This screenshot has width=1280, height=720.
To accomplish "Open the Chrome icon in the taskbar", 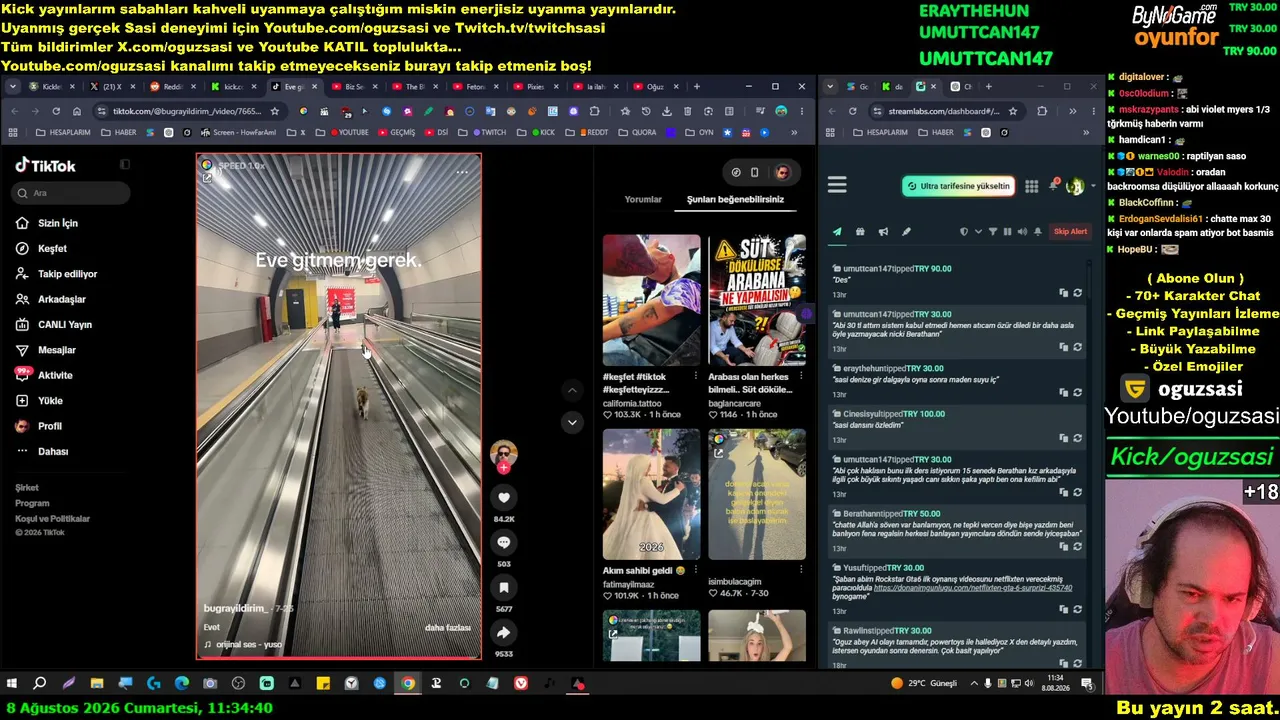I will click(408, 684).
